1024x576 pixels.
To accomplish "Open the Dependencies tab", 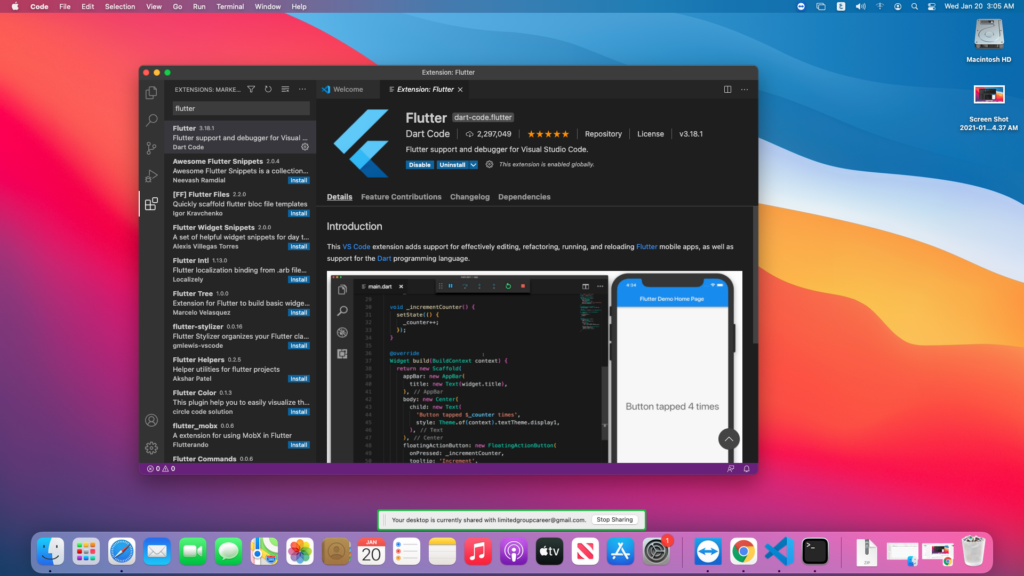I will tap(524, 197).
